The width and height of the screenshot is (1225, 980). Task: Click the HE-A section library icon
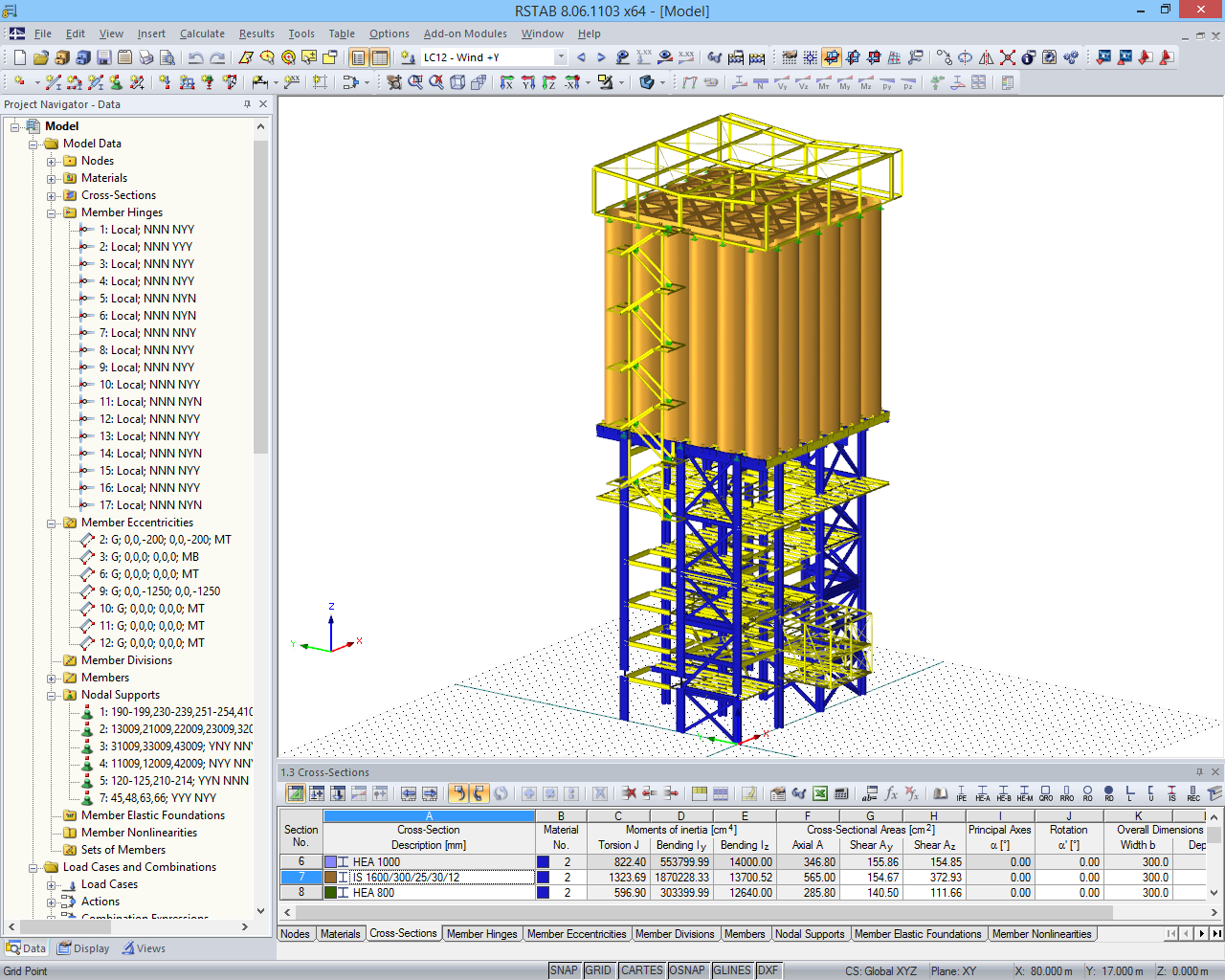982,793
